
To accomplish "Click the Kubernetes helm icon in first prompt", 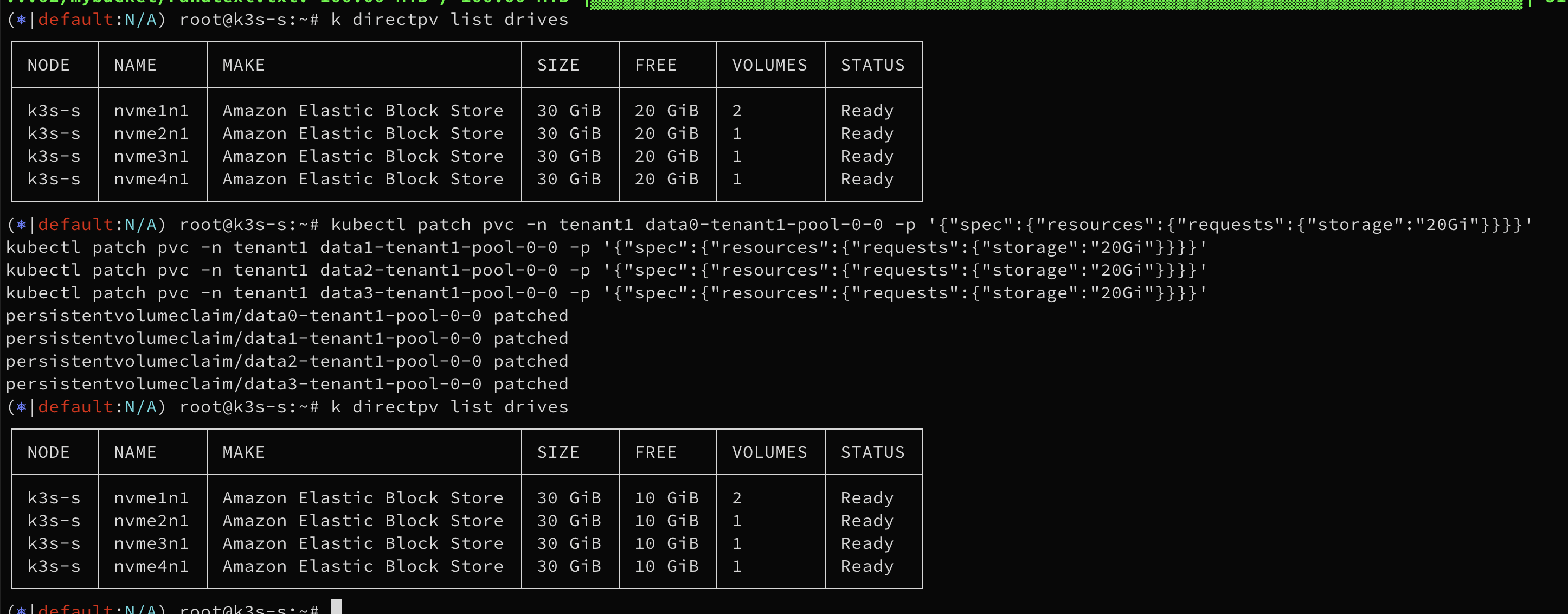I will [22, 20].
